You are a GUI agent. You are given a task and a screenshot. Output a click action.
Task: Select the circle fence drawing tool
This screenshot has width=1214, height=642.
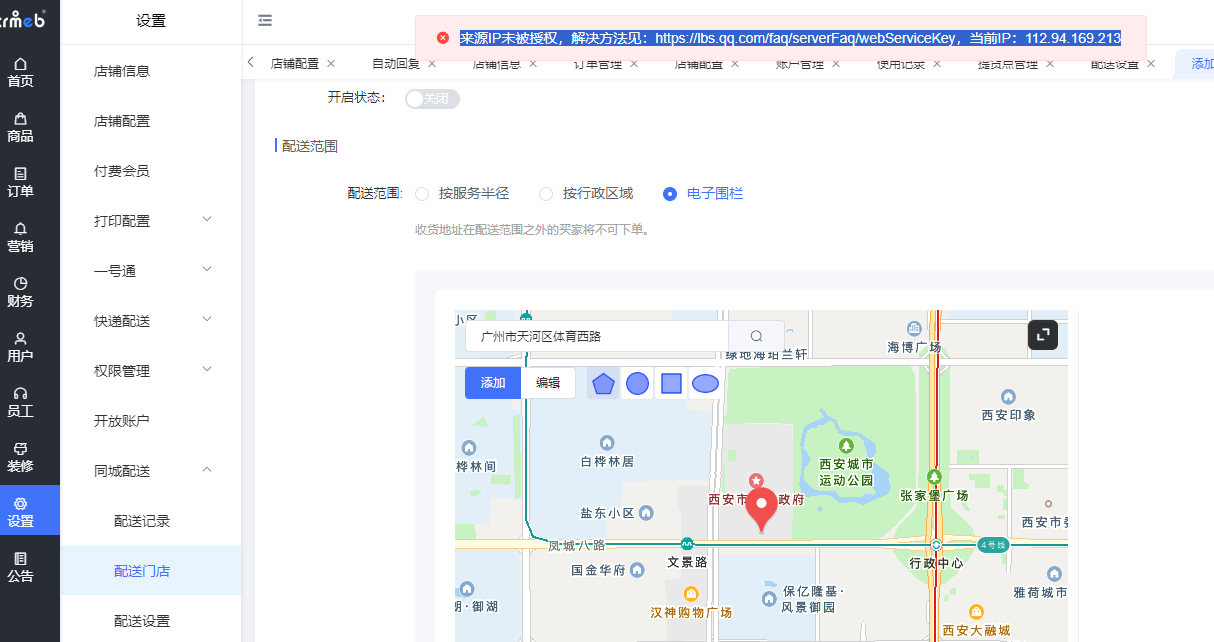click(x=637, y=383)
